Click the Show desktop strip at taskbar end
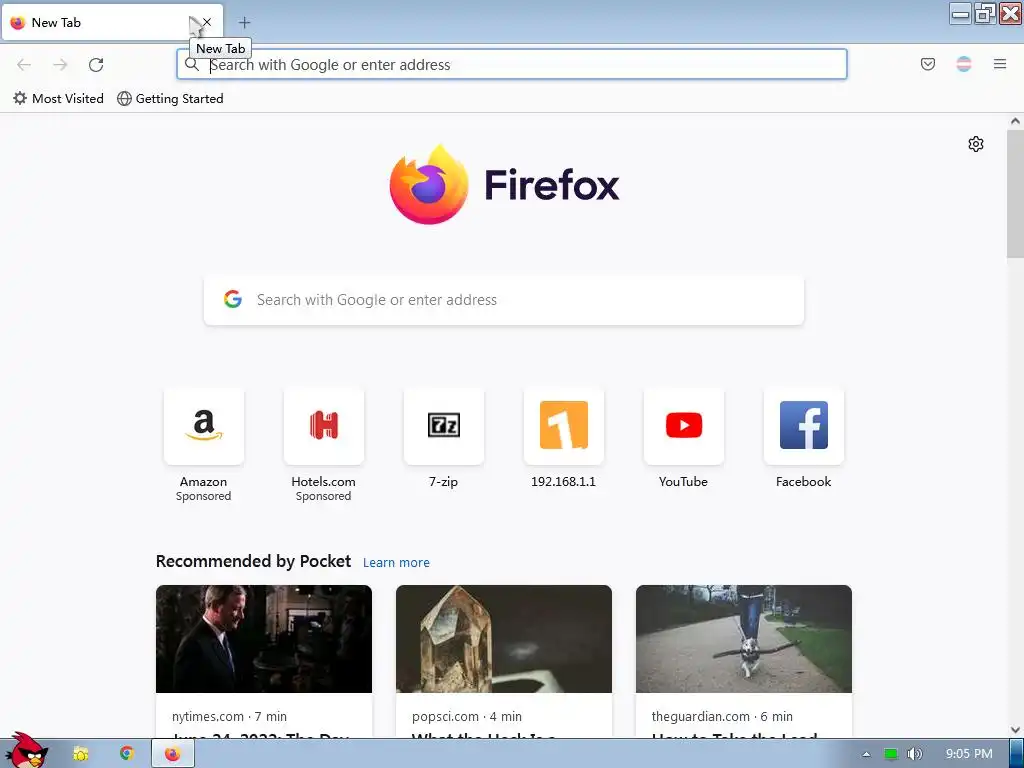The height and width of the screenshot is (768, 1024). pos(1016,754)
